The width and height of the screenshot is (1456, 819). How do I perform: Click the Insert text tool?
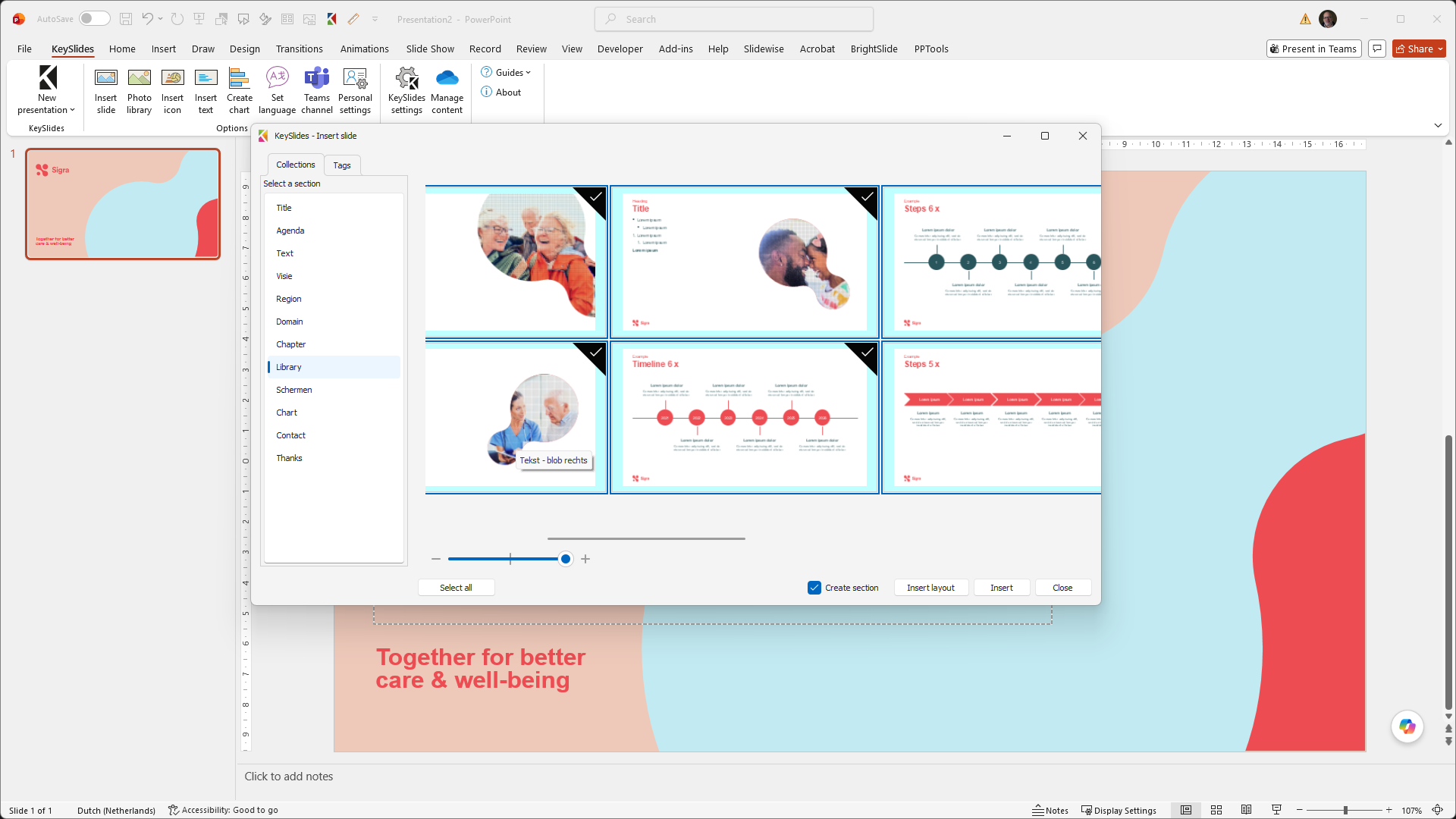click(206, 91)
